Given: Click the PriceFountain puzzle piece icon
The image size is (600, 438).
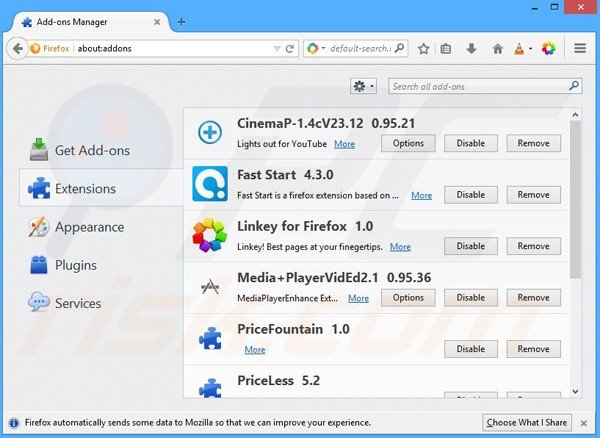Looking at the screenshot, I should 210,338.
